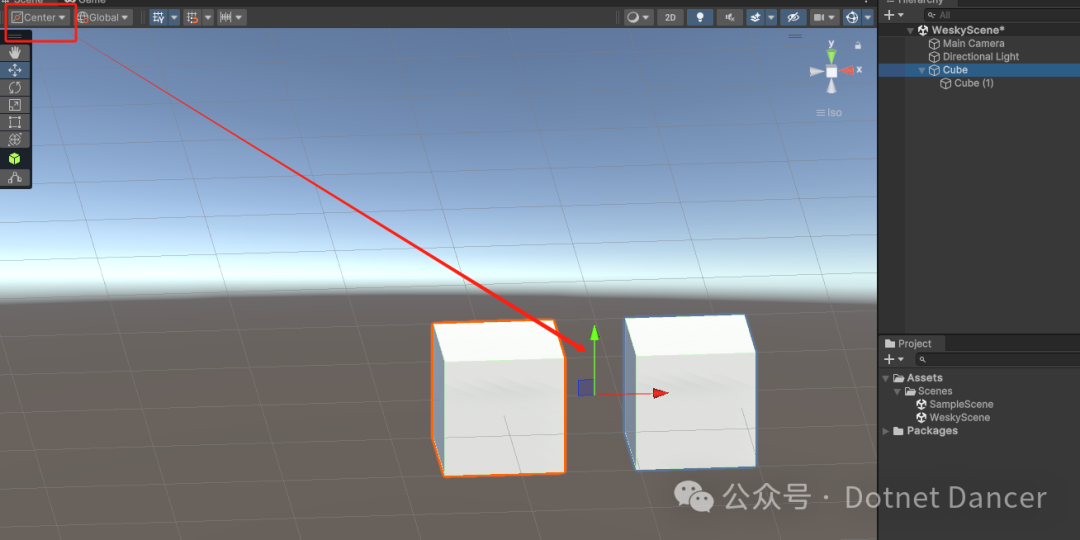The width and height of the screenshot is (1080, 540).
Task: Click the red X-axis move handle arrow
Action: click(660, 393)
